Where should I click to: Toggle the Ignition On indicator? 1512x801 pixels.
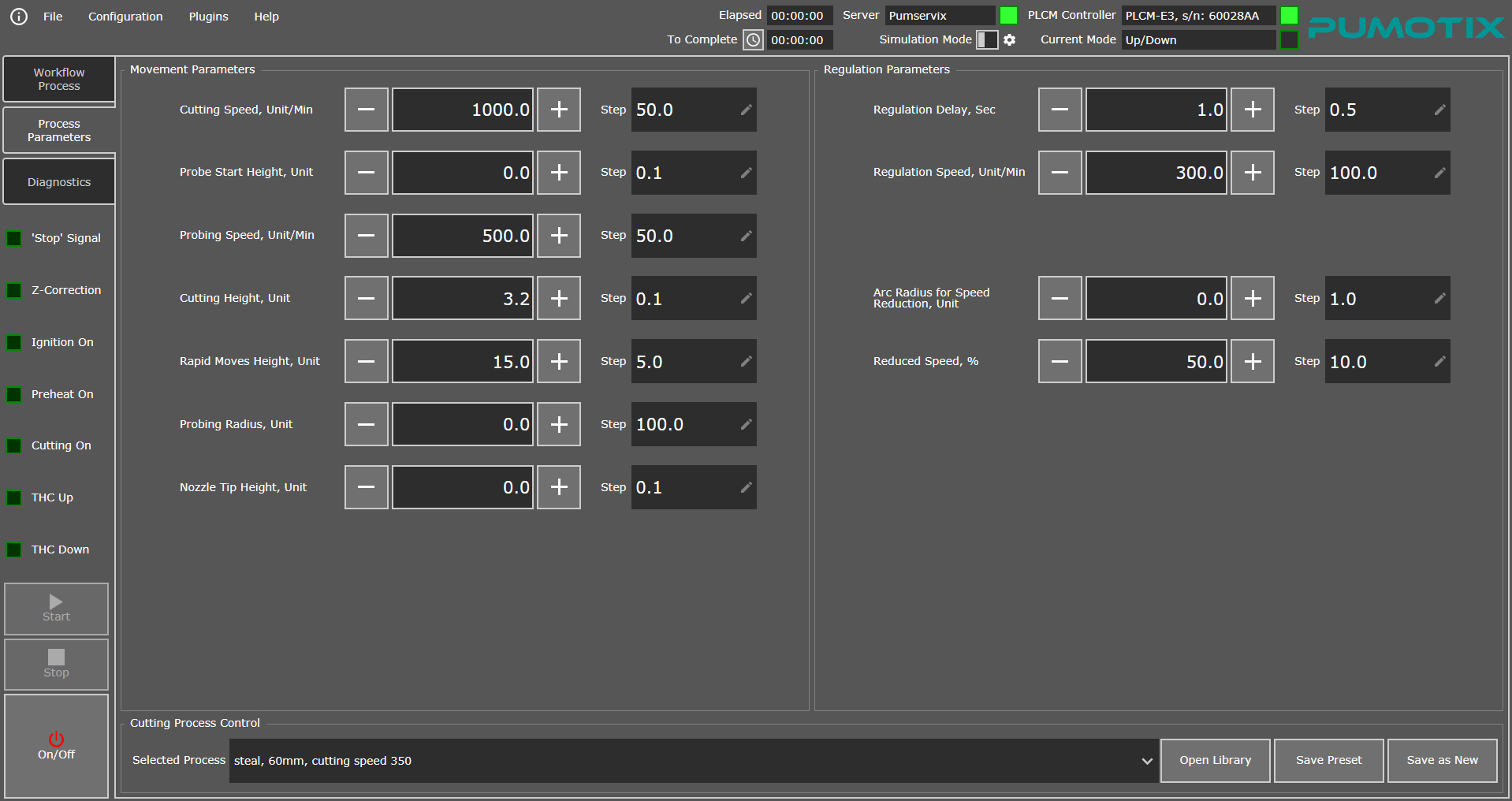point(14,342)
